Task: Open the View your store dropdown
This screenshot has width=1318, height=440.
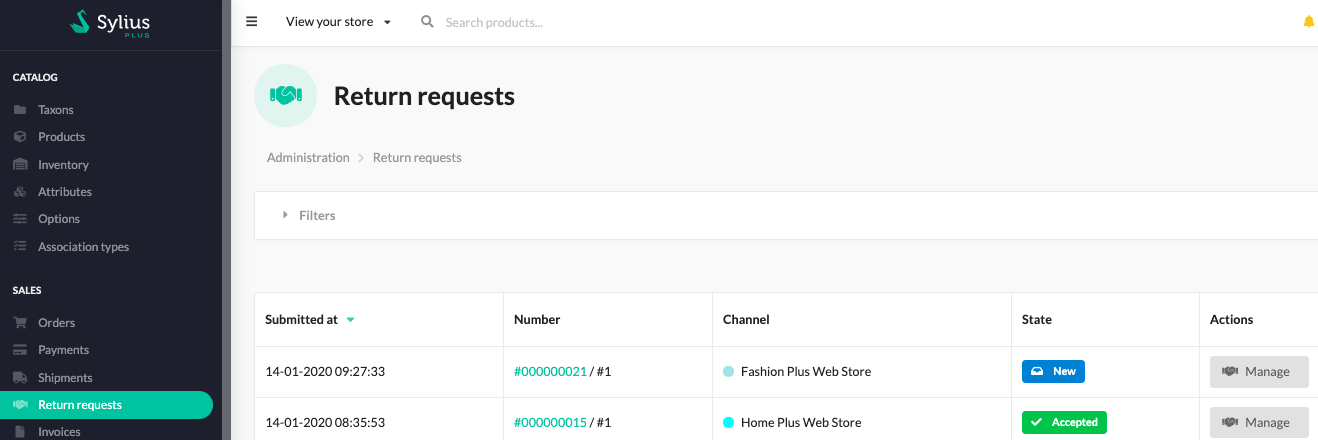Action: [x=338, y=22]
